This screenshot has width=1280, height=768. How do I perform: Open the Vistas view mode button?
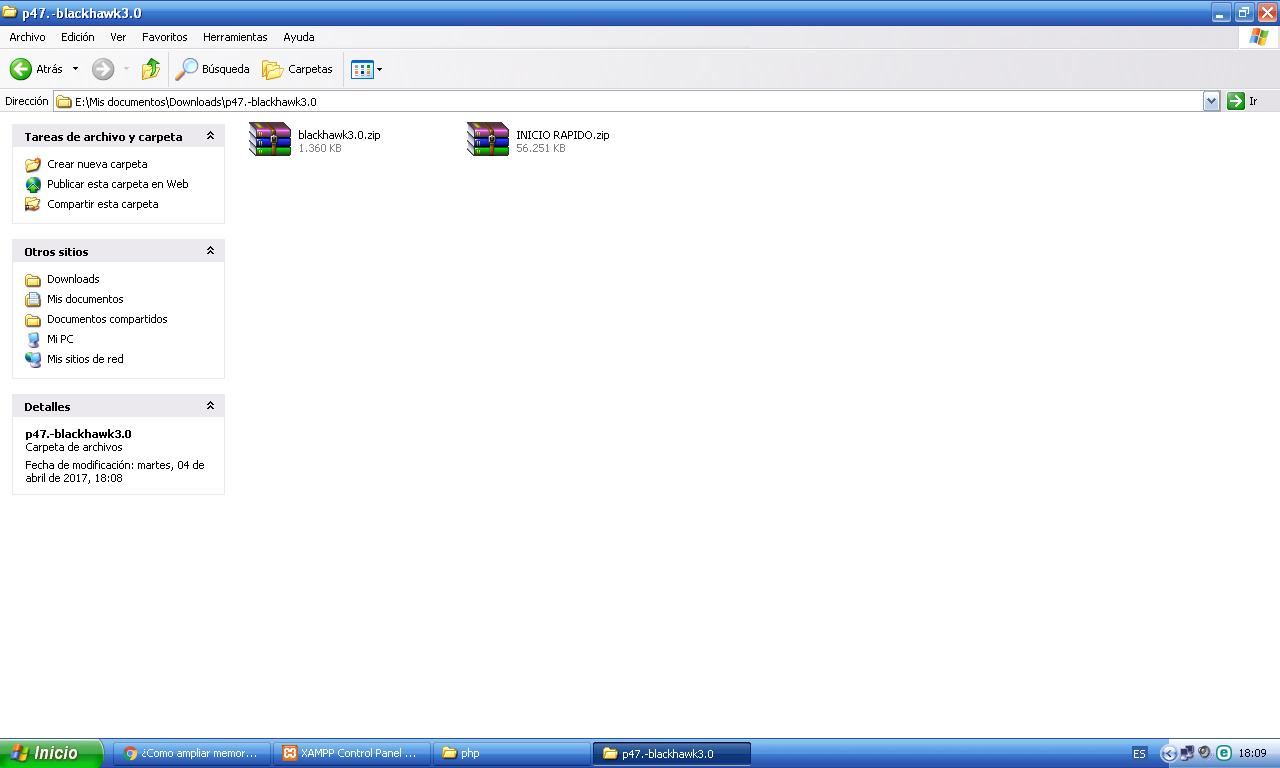click(362, 69)
